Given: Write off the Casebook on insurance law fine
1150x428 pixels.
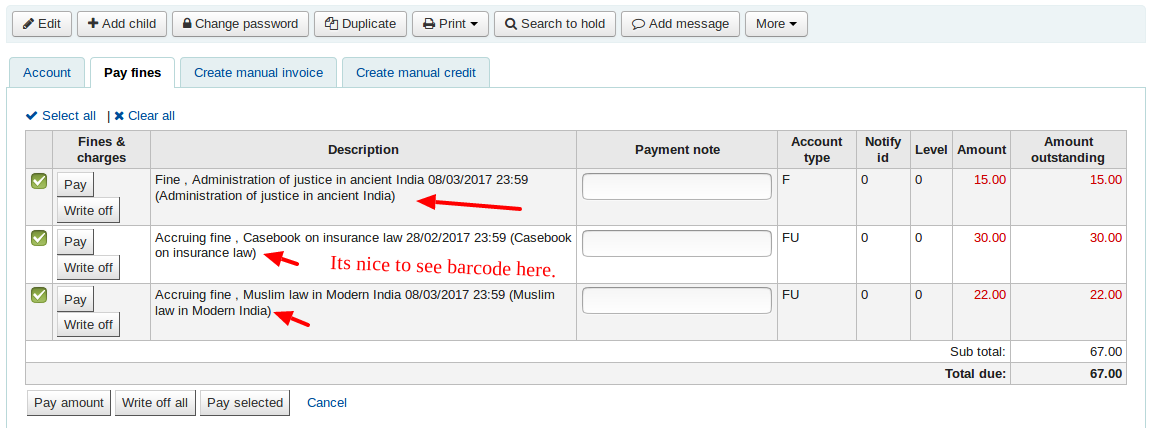Looking at the screenshot, I should point(88,267).
